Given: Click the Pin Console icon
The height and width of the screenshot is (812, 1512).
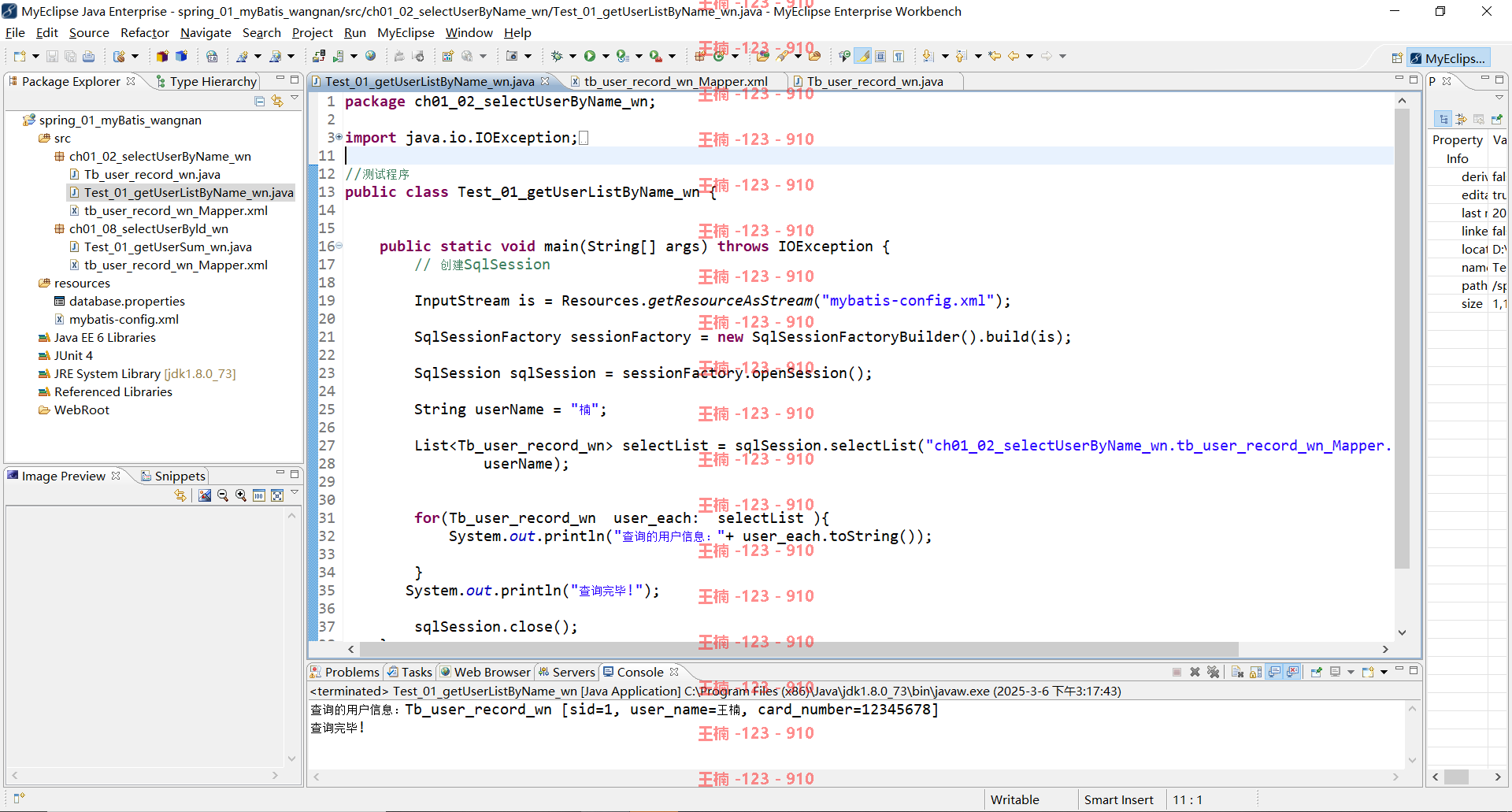Looking at the screenshot, I should click(x=1316, y=672).
